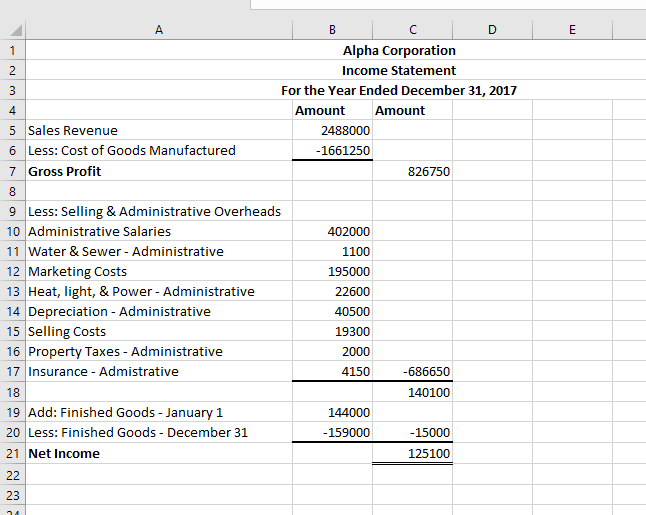Click 'Heat, light, & Power - Administrative' cell
Screen dimensions: 646x515
pyautogui.click(x=159, y=291)
